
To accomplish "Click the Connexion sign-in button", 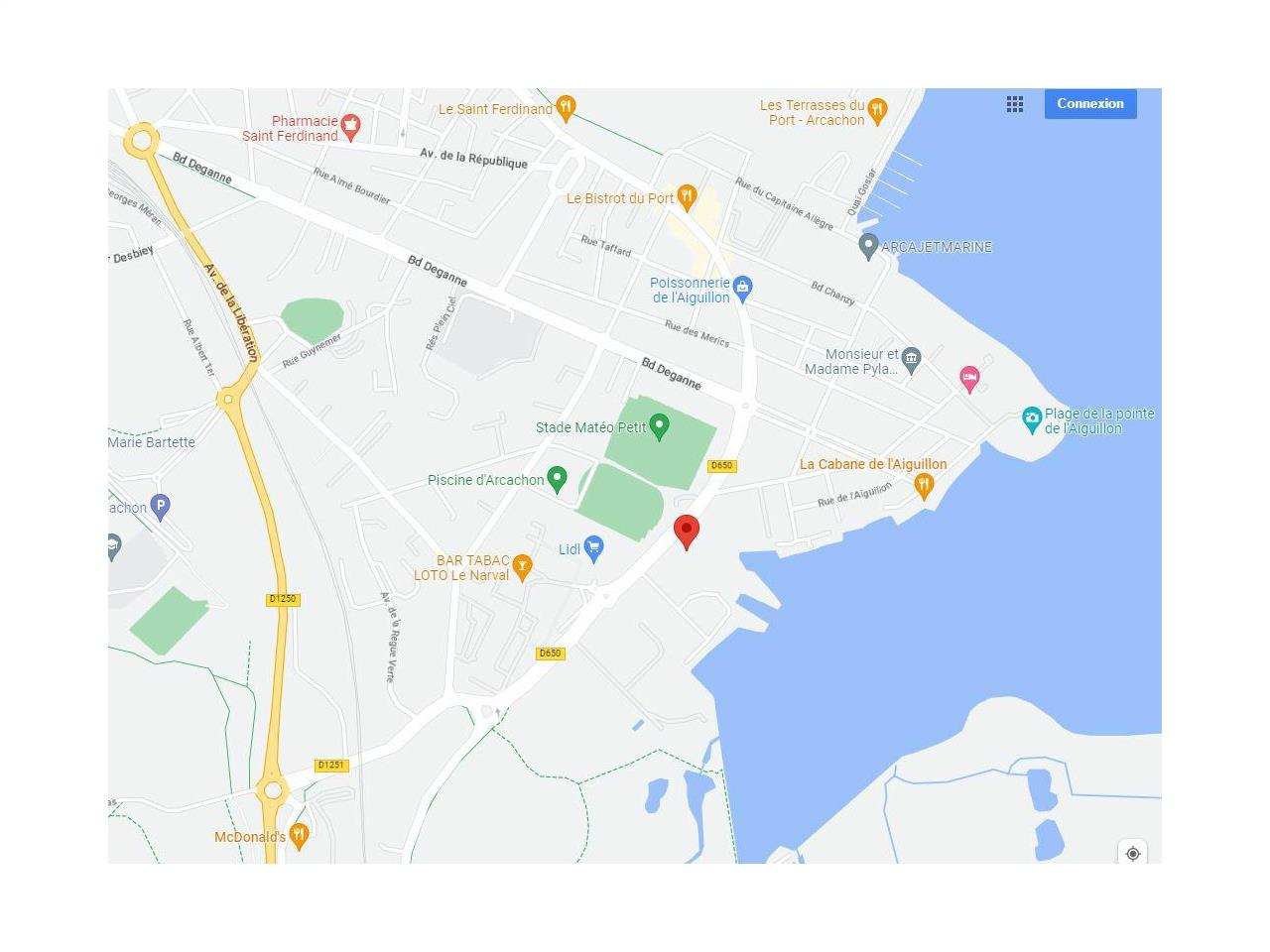I will (x=1090, y=104).
